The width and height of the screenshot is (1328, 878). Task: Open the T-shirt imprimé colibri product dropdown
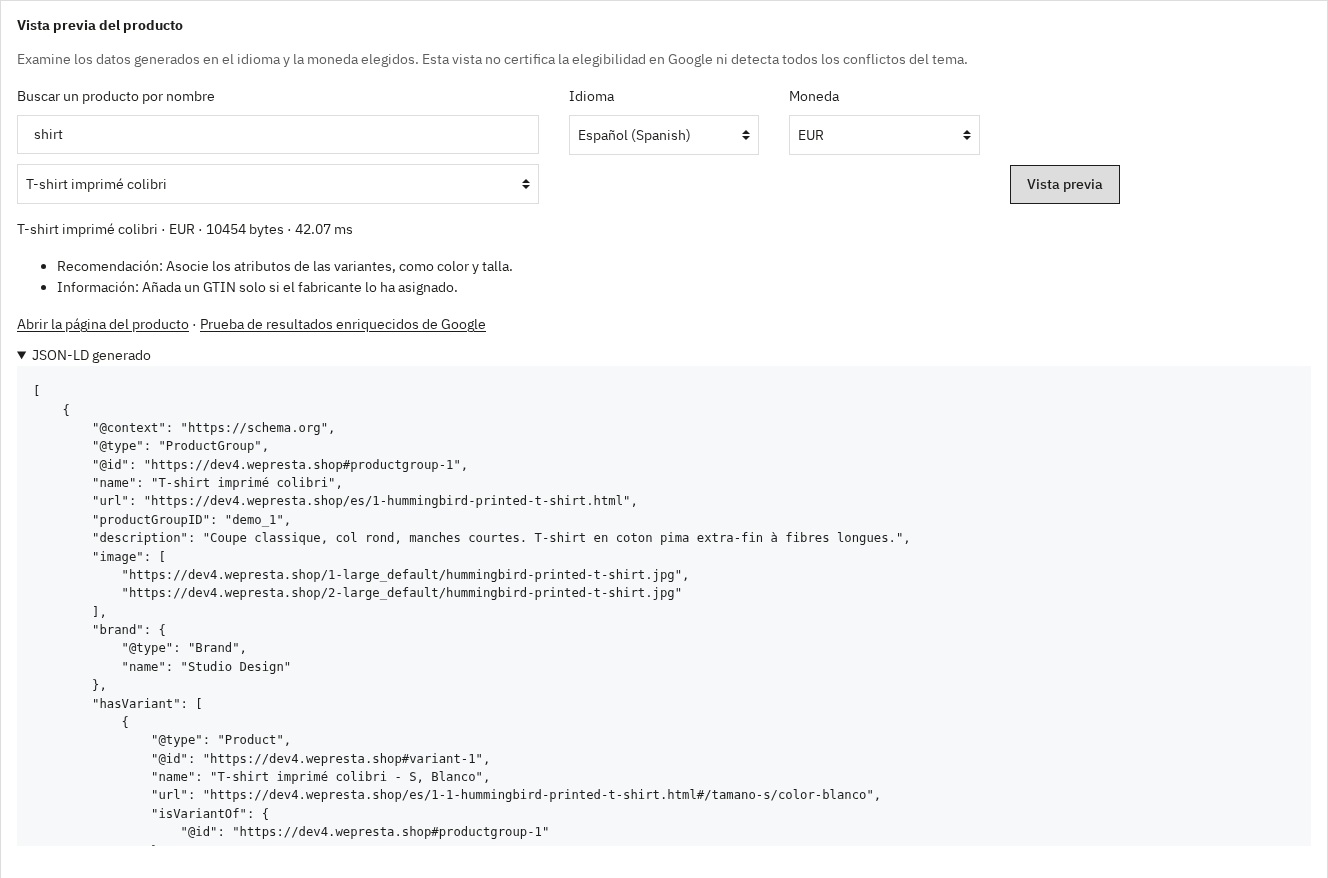278,184
